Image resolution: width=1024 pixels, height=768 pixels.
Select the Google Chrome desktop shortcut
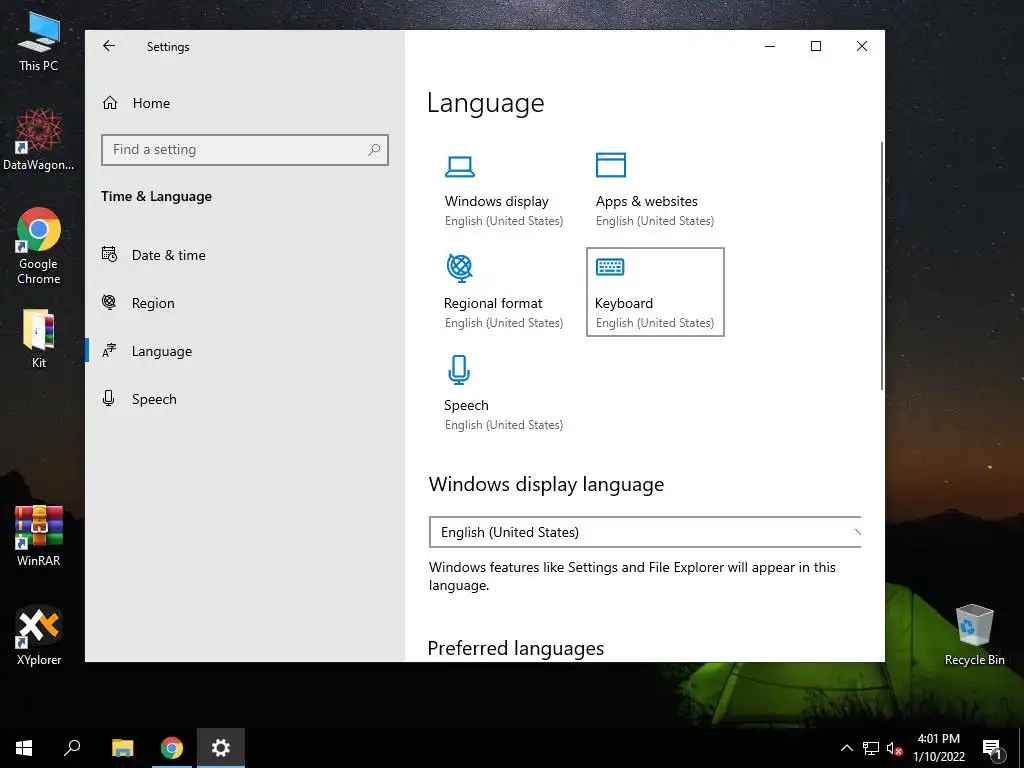coord(39,246)
